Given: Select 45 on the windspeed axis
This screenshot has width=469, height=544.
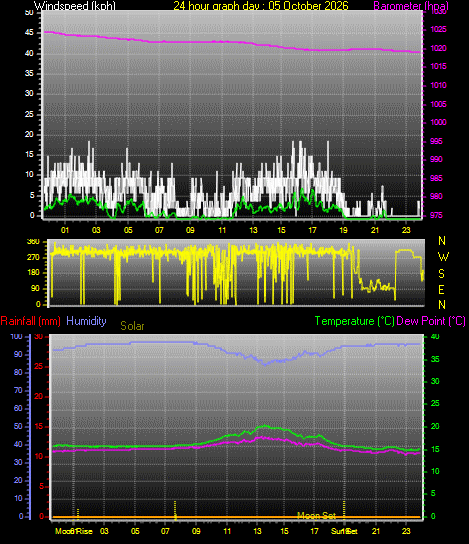Looking at the screenshot, I should click(29, 33).
